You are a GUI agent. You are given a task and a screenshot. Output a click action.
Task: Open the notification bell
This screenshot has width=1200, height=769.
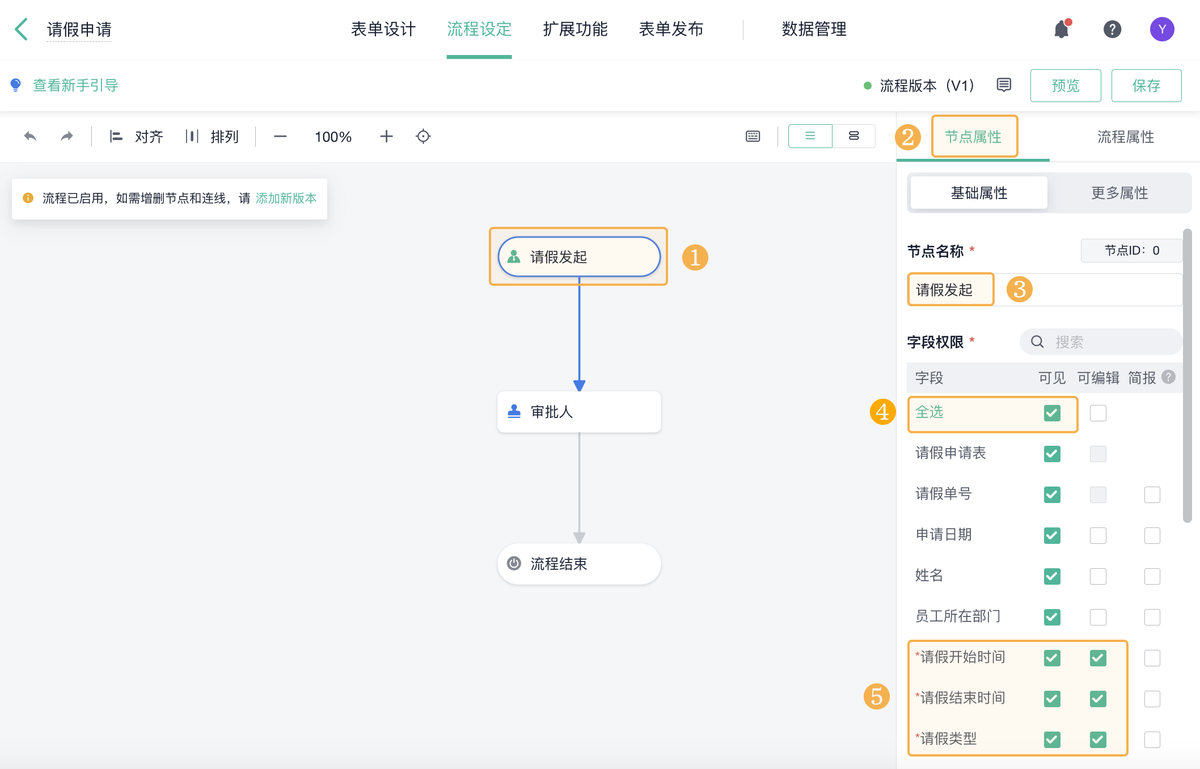coord(1061,29)
